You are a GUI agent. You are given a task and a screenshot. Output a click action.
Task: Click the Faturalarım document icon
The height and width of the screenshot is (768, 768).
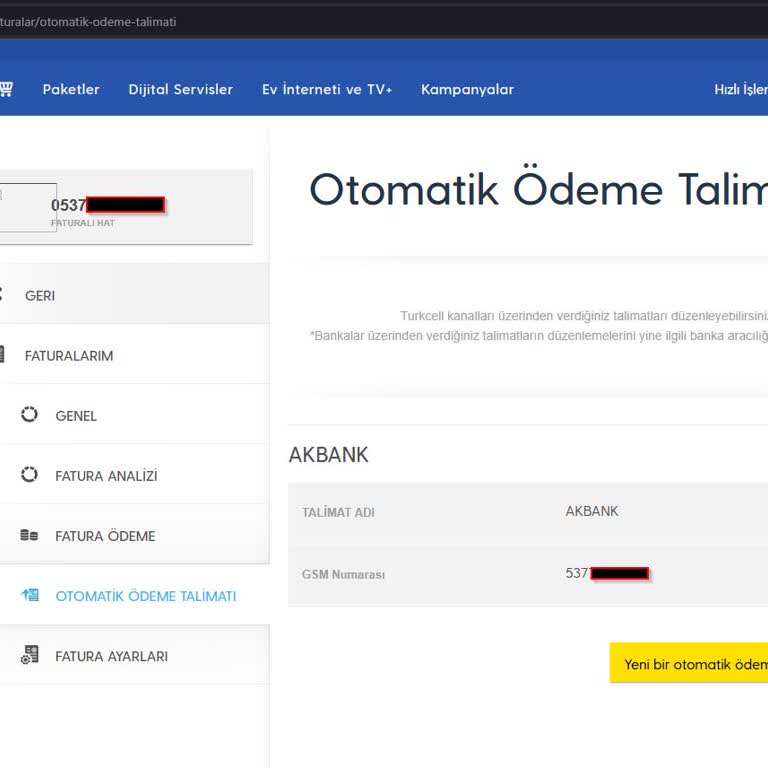(2, 355)
